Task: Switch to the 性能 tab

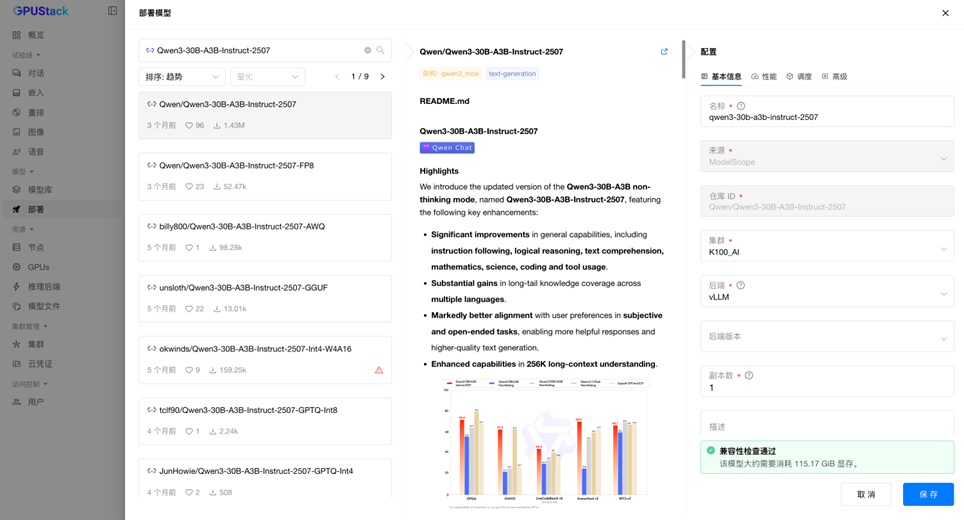Action: click(x=764, y=77)
